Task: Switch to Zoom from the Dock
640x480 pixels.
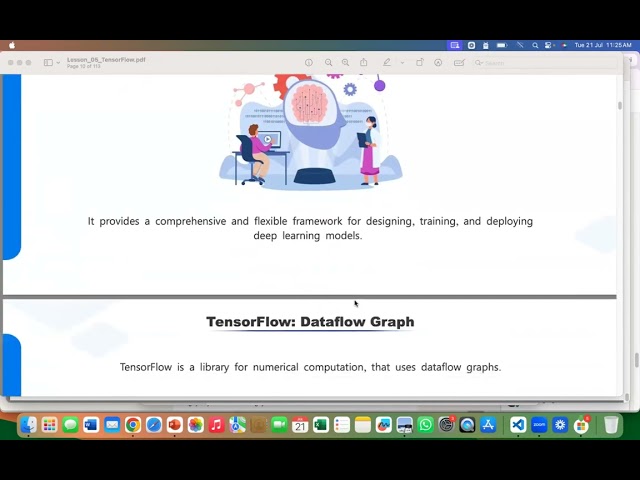Action: coord(539,425)
